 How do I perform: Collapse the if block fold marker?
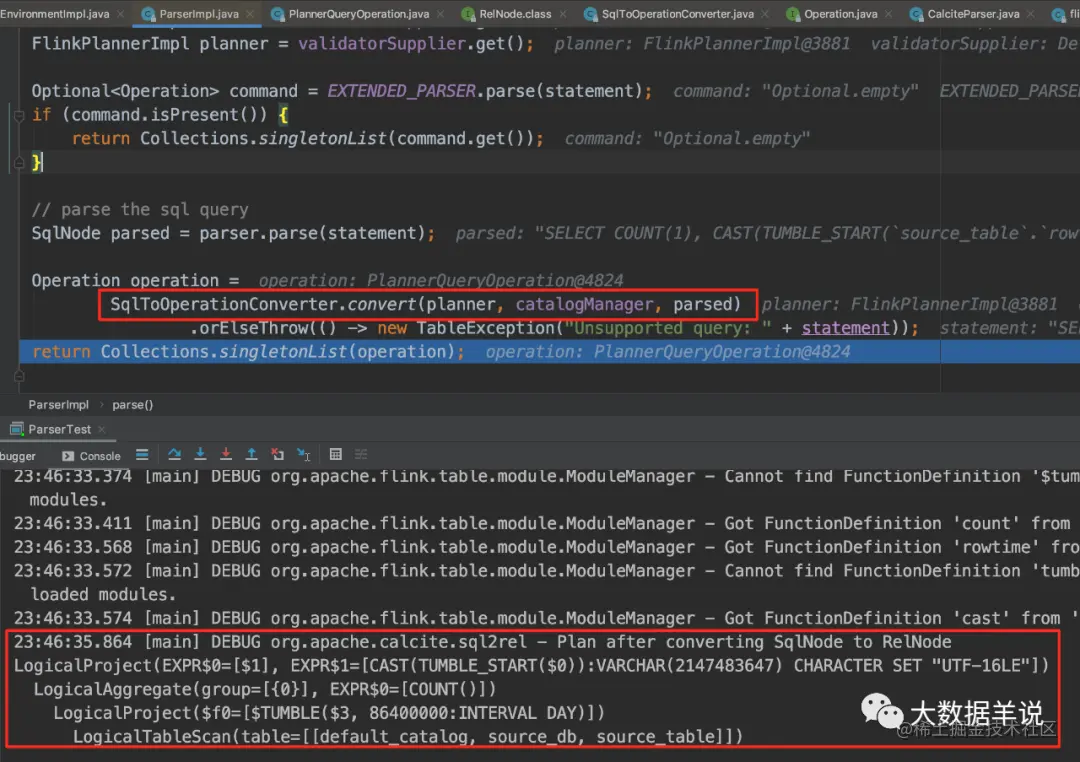click(19, 115)
